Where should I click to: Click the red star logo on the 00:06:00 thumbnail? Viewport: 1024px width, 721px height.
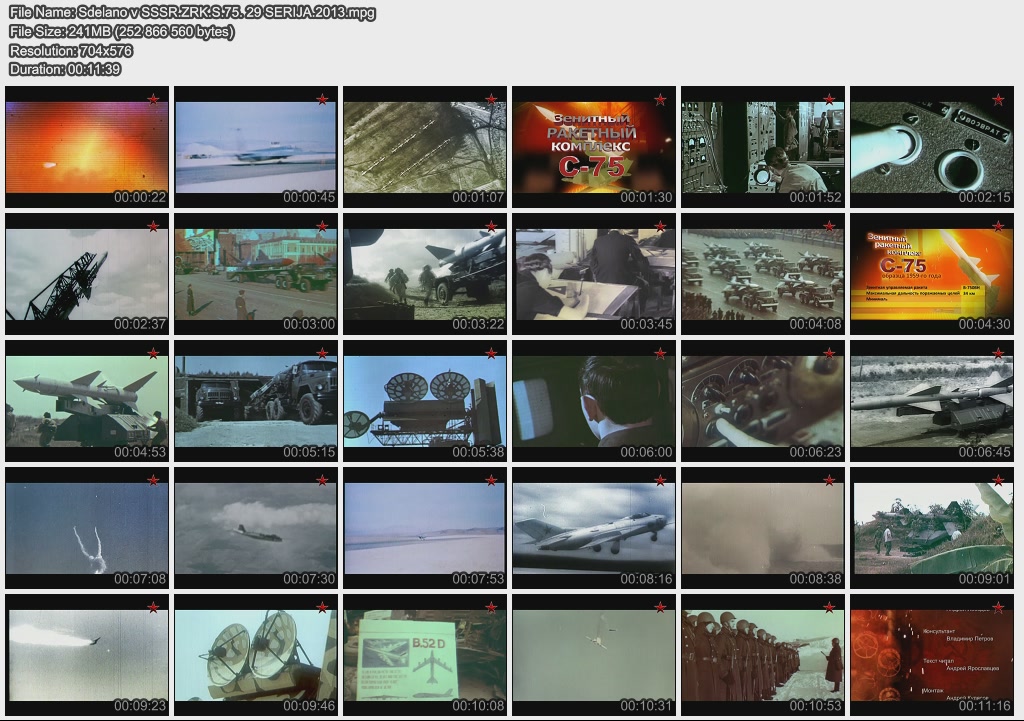[x=660, y=353]
